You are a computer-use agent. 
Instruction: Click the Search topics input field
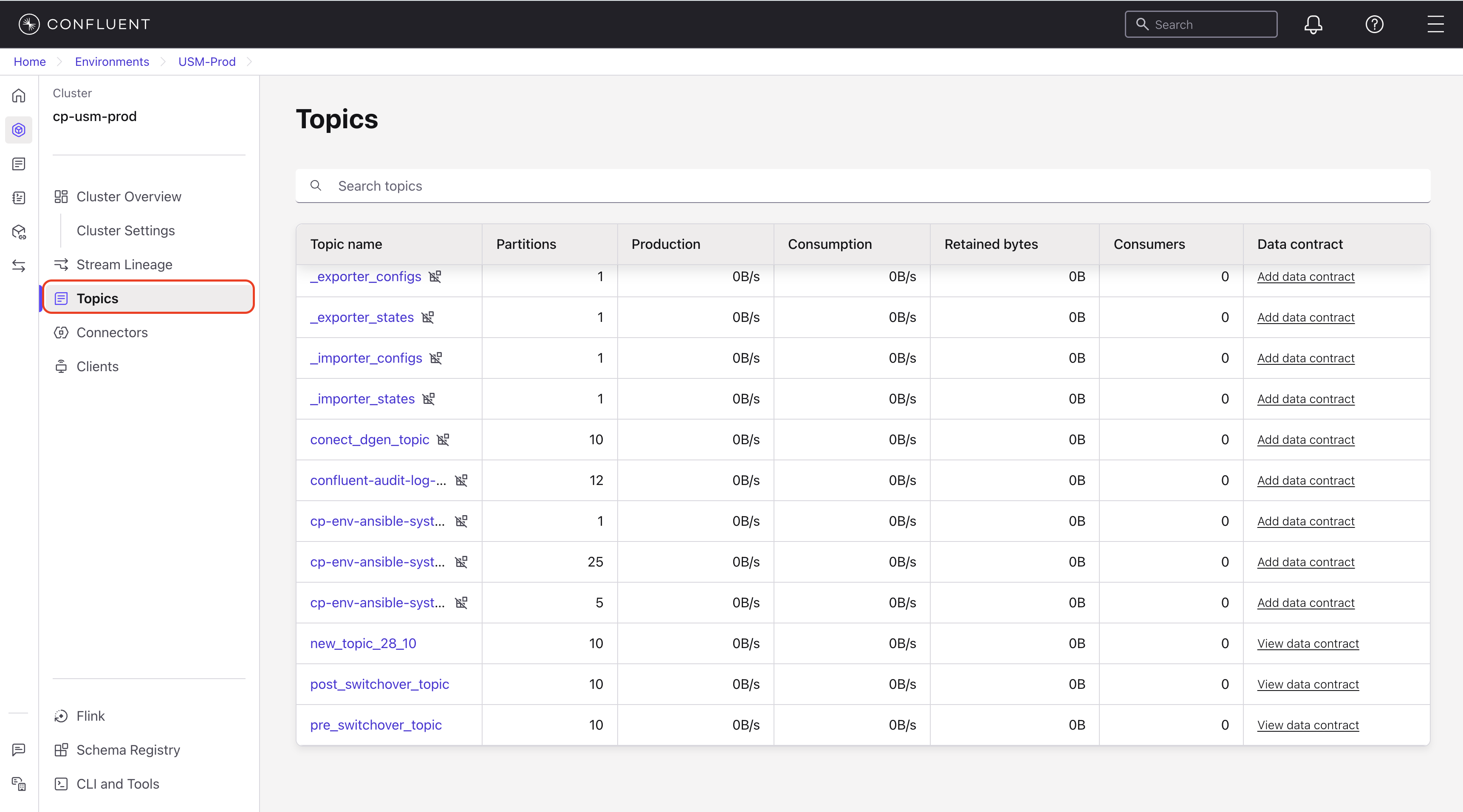click(x=862, y=186)
